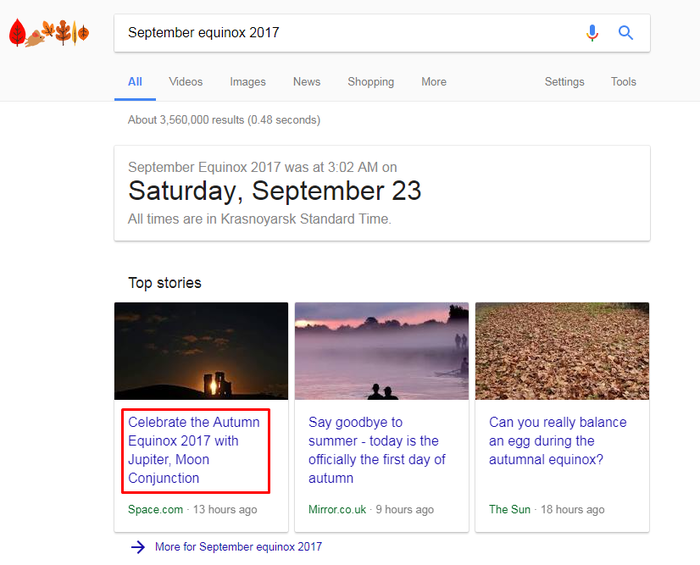Select the All results tab
This screenshot has height=565, width=700.
click(135, 82)
